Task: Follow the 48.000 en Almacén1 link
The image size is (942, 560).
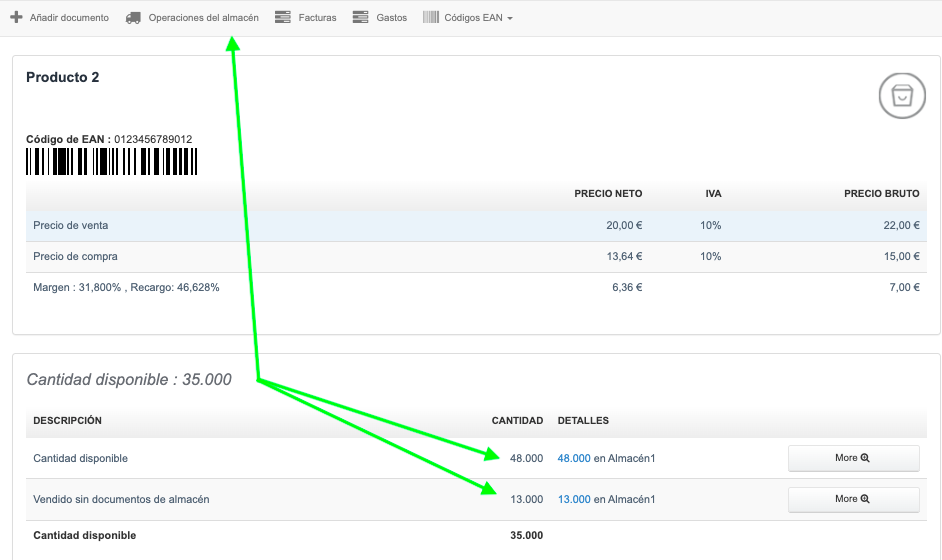Action: pos(574,458)
